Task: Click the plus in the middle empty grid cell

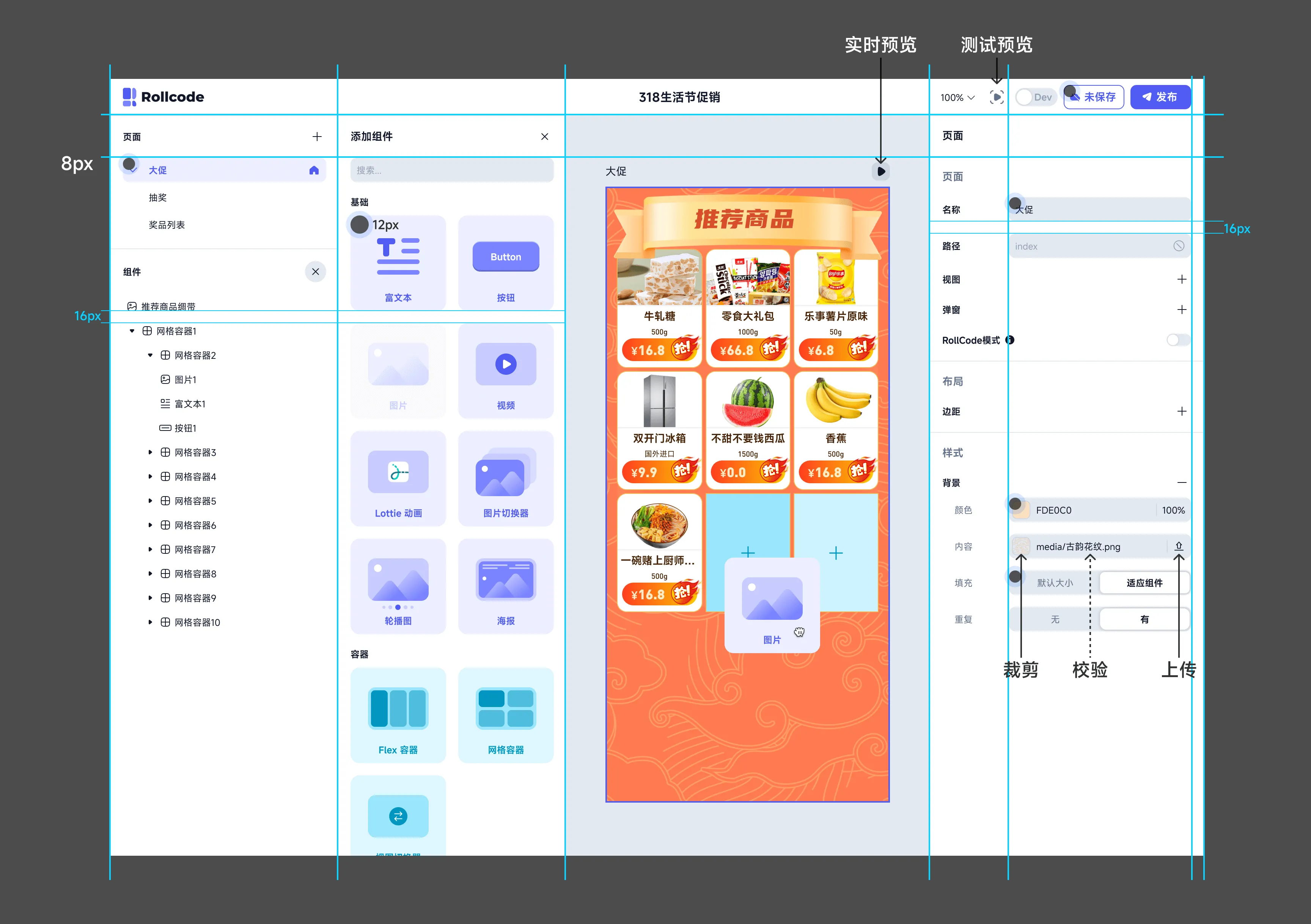Action: point(747,553)
